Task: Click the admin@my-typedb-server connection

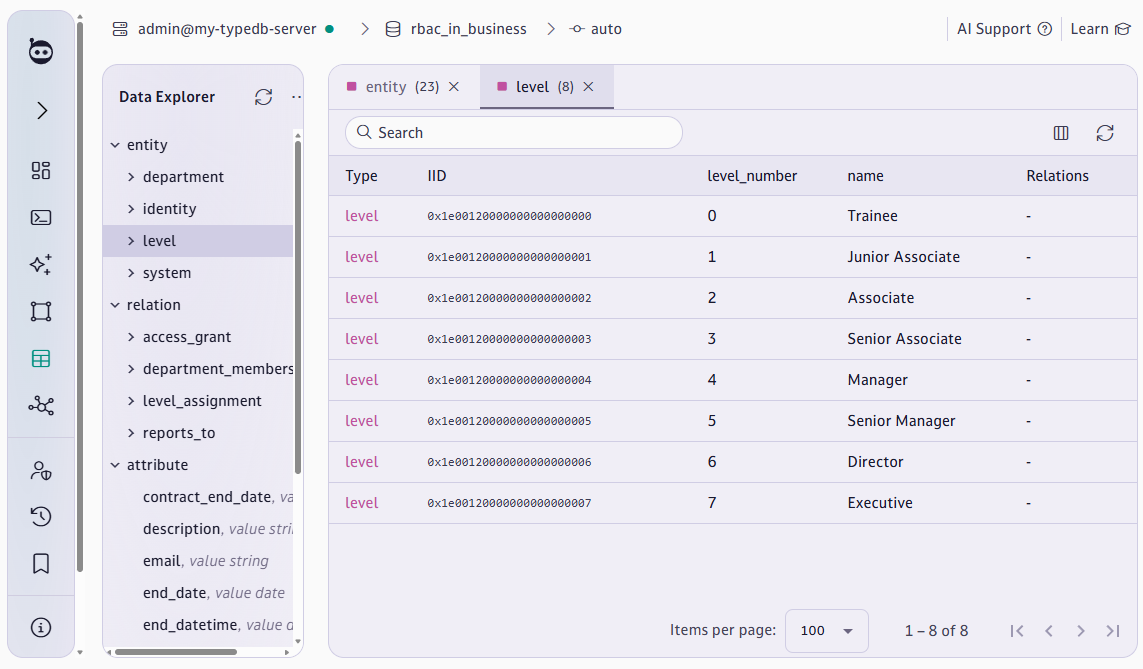Action: [x=227, y=29]
